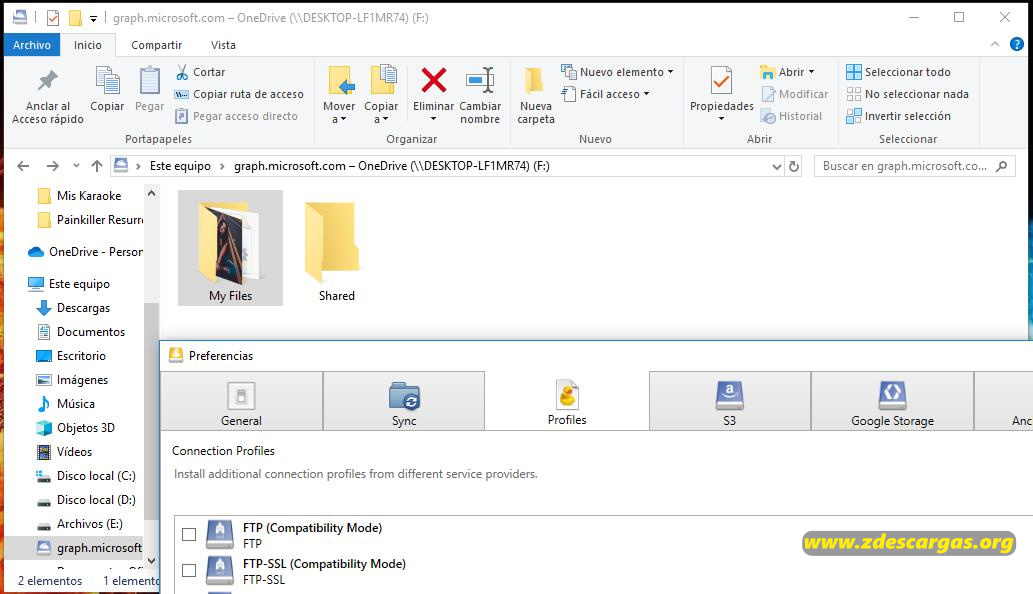The image size is (1033, 594).
Task: Open Archivos (E:) in sidebar
Action: (80, 524)
